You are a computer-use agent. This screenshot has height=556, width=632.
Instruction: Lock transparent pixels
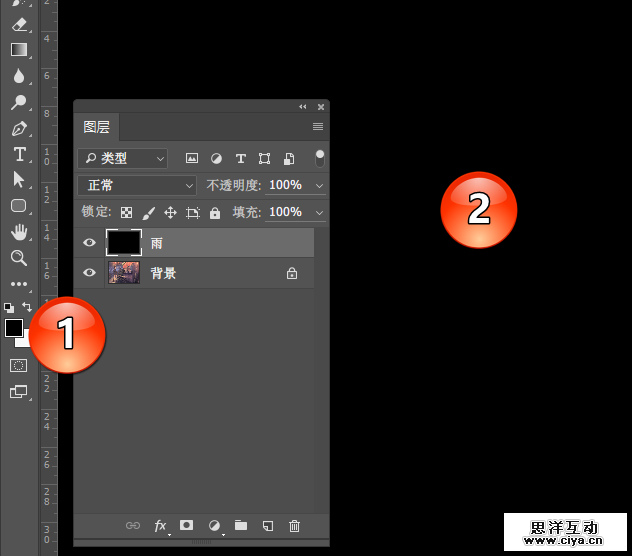[x=127, y=212]
